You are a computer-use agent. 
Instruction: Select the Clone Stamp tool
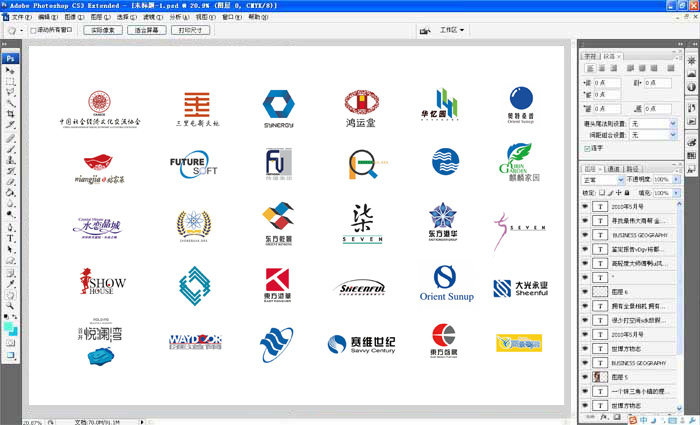click(10, 160)
